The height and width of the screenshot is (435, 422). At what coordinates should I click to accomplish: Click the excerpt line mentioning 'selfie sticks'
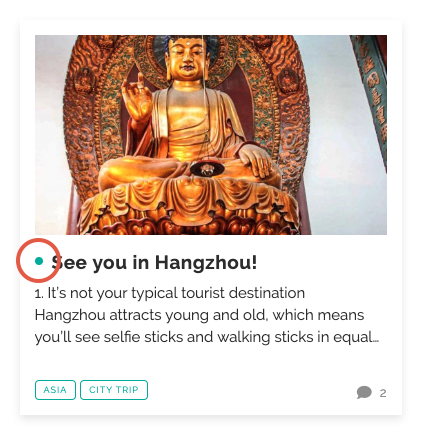coord(207,337)
